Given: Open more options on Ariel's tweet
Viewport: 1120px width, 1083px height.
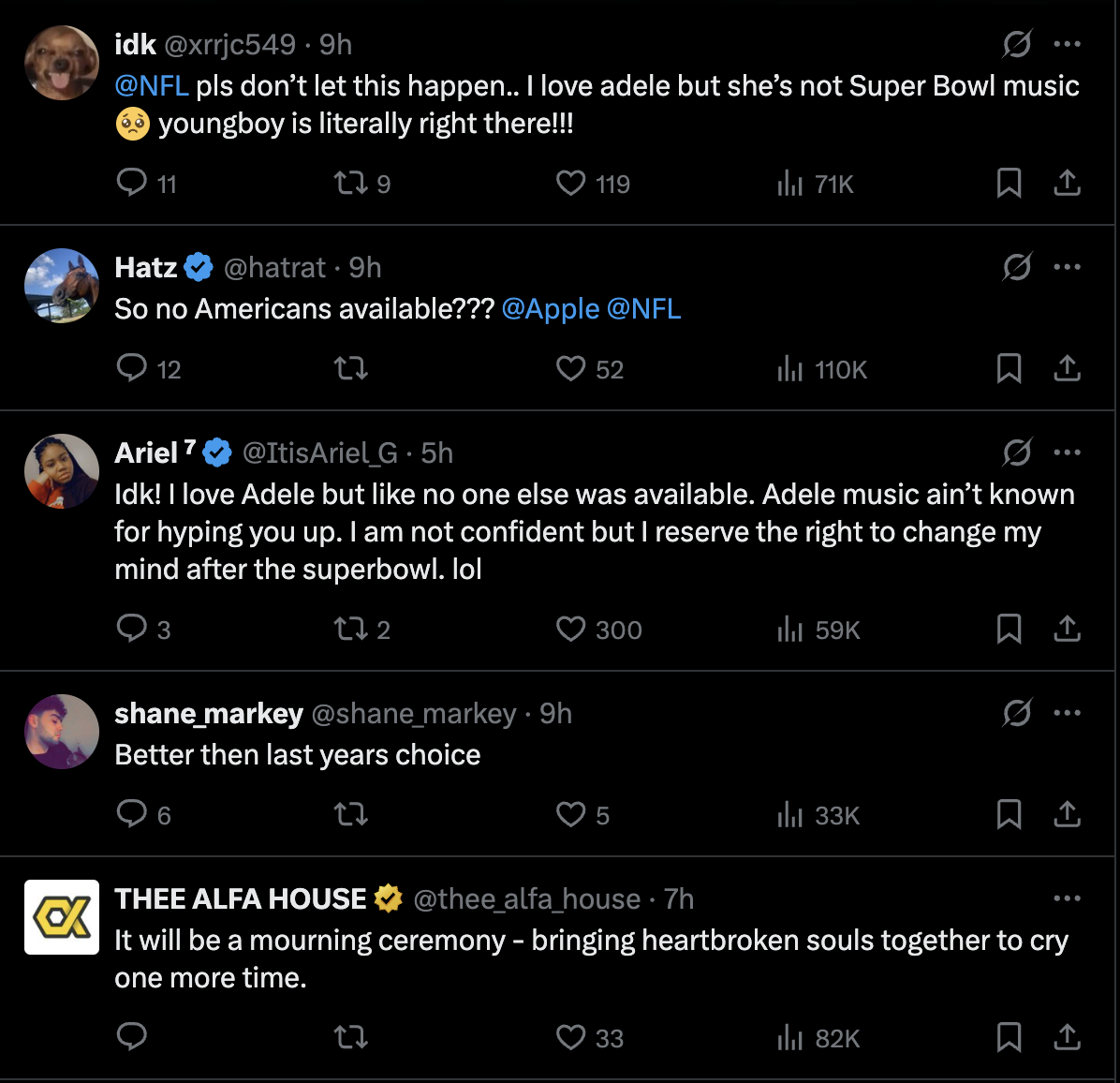Looking at the screenshot, I should (1067, 452).
